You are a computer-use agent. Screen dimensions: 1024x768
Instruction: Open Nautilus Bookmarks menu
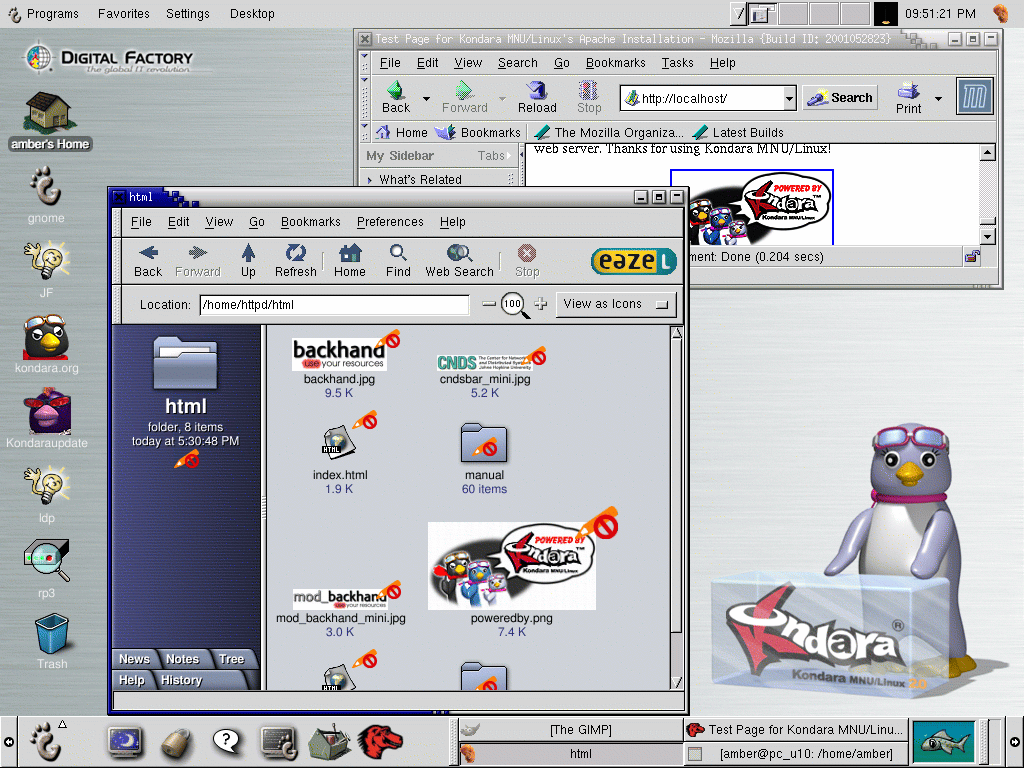311,222
